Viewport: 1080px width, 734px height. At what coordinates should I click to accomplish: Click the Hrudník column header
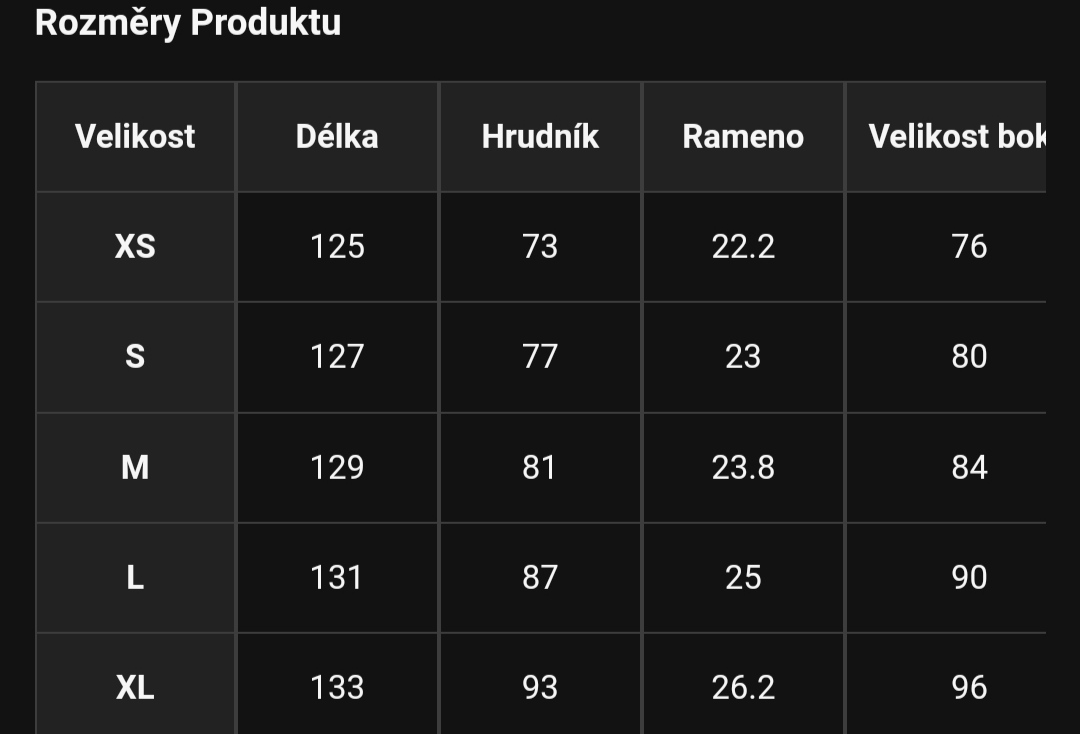click(540, 136)
